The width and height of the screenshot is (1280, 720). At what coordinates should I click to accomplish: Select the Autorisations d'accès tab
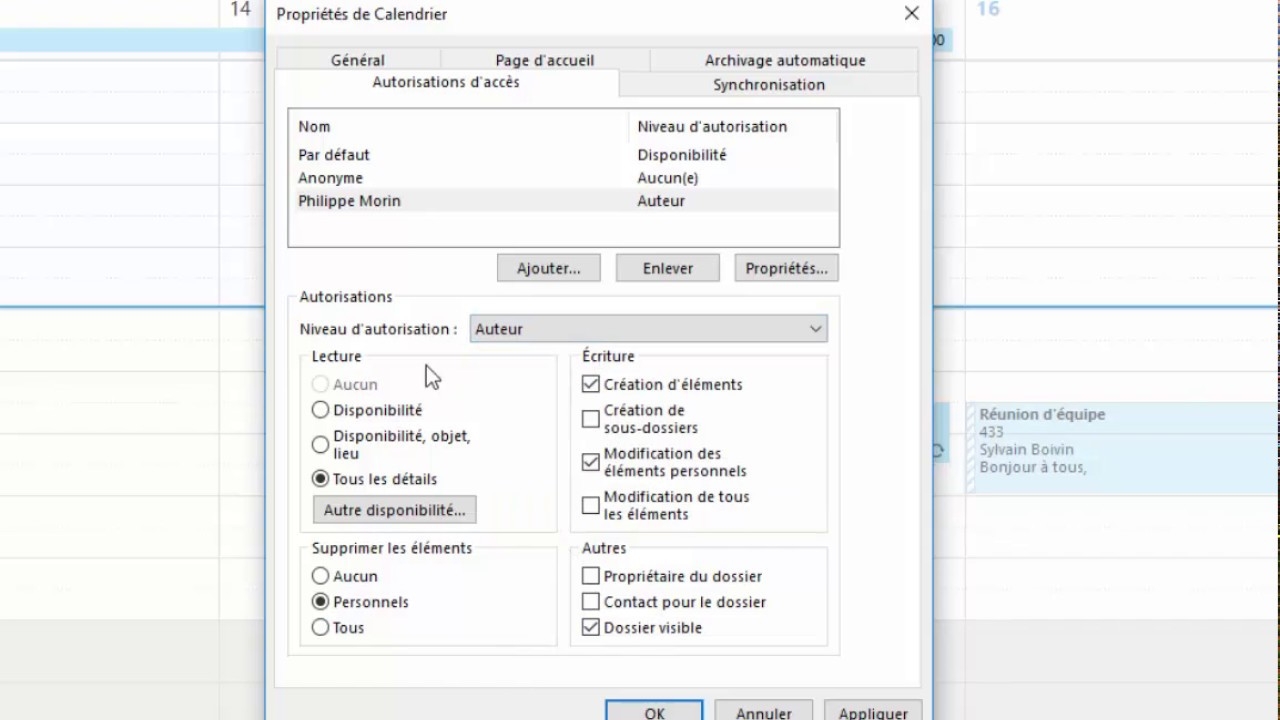coord(445,82)
